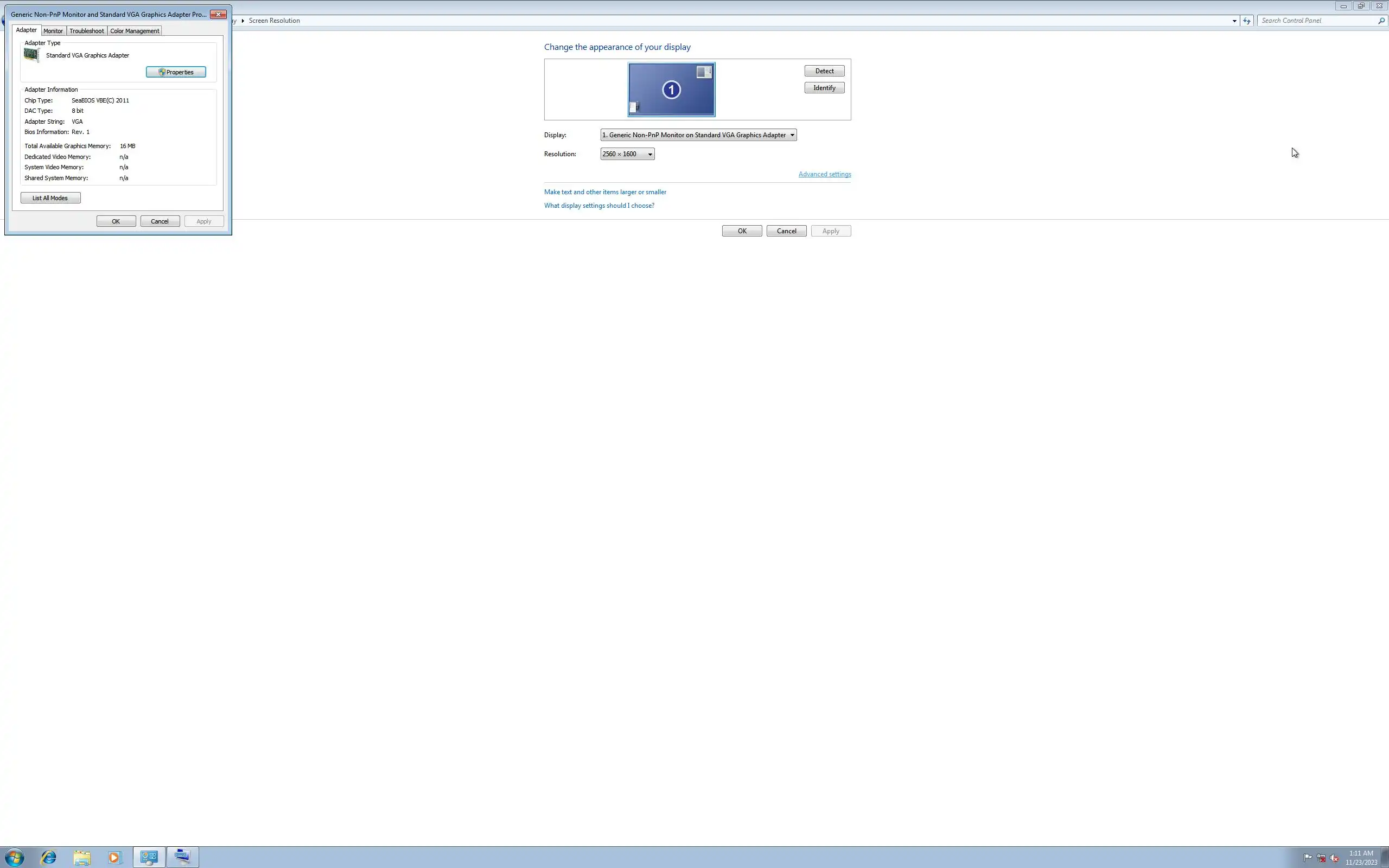Viewport: 1389px width, 868px height.
Task: Launch Windows Media Player from the taskbar
Action: (114, 857)
